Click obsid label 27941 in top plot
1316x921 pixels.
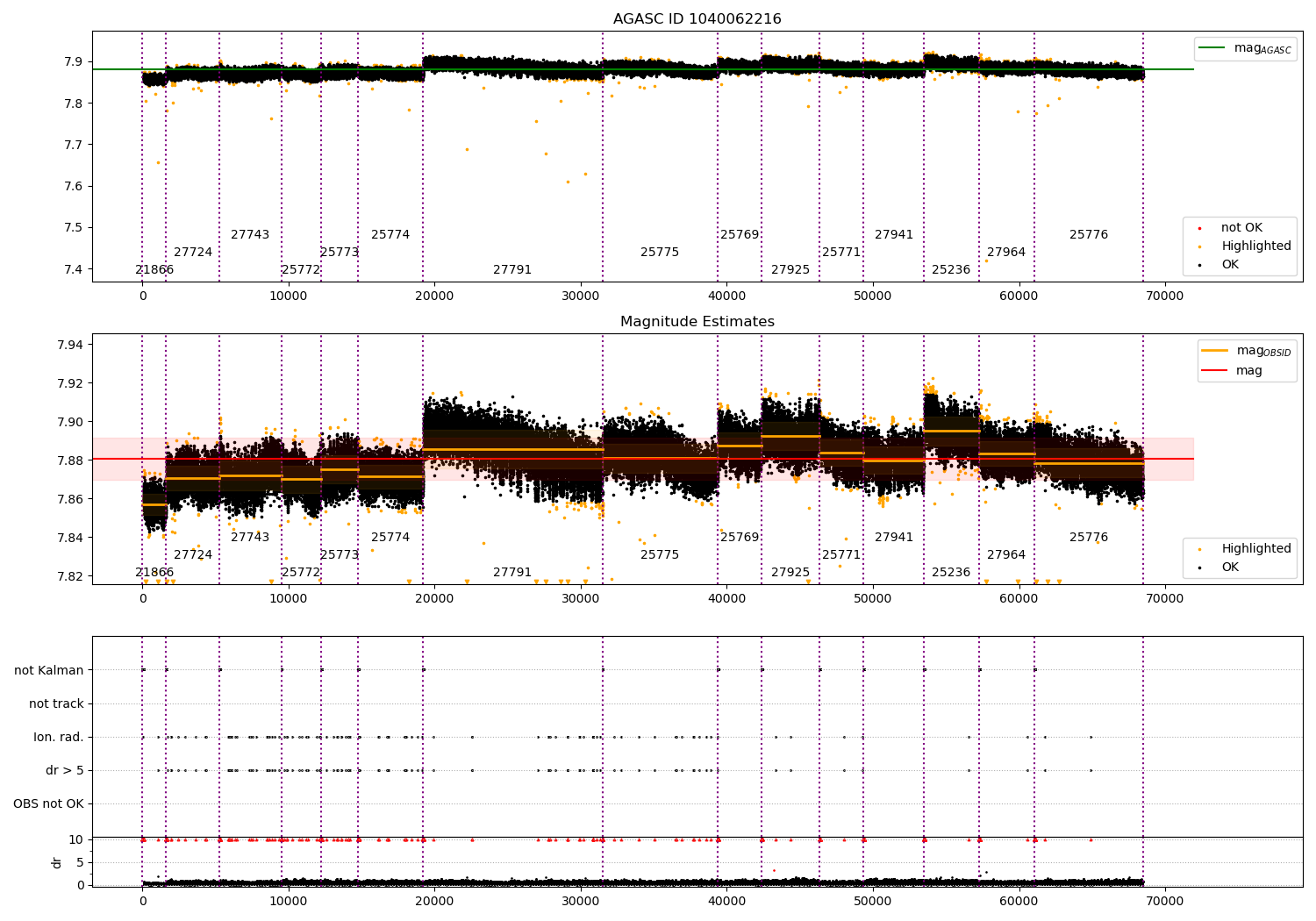click(894, 235)
